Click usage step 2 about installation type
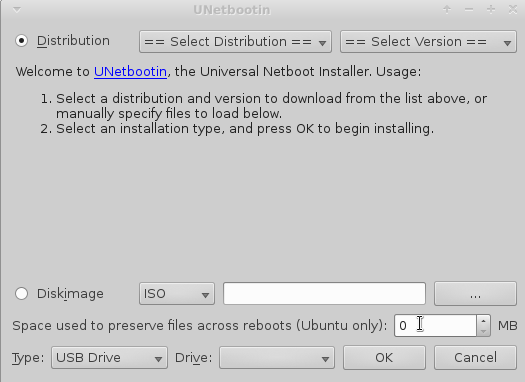This screenshot has width=525, height=382. point(237,129)
